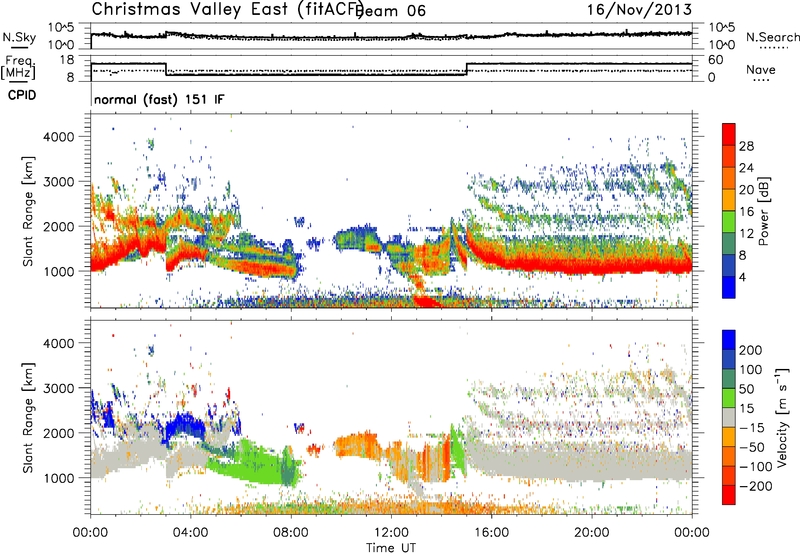Click the "50" velocity colorbar tick
Screen dimensions: 800x554
point(747,389)
